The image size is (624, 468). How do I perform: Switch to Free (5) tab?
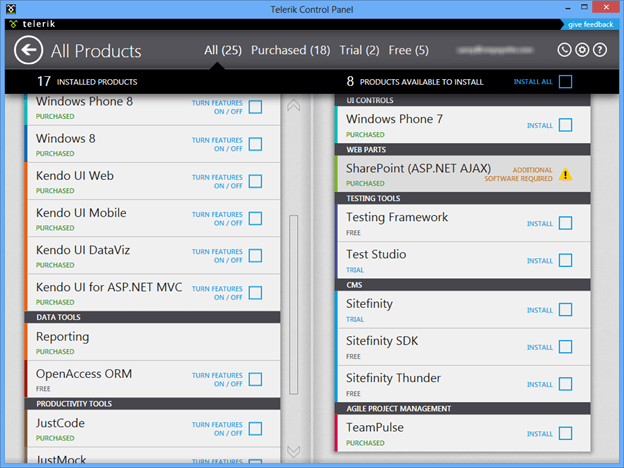point(409,50)
